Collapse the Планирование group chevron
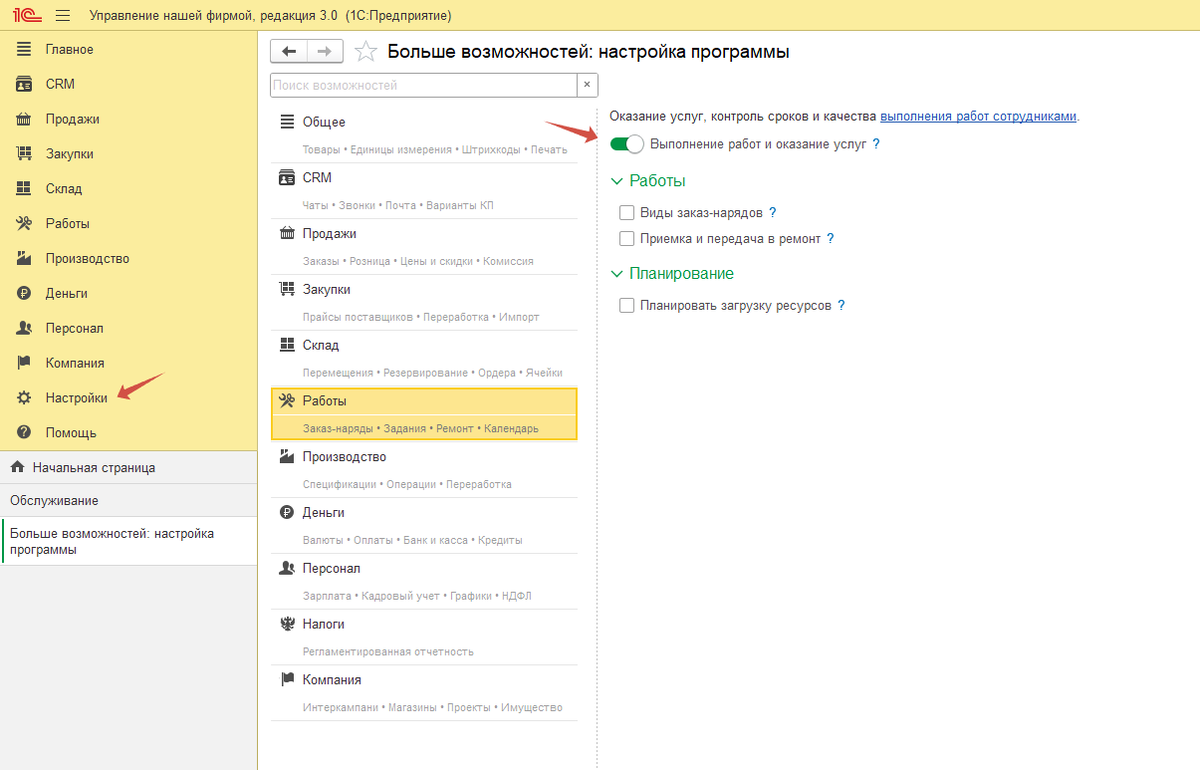 616,274
